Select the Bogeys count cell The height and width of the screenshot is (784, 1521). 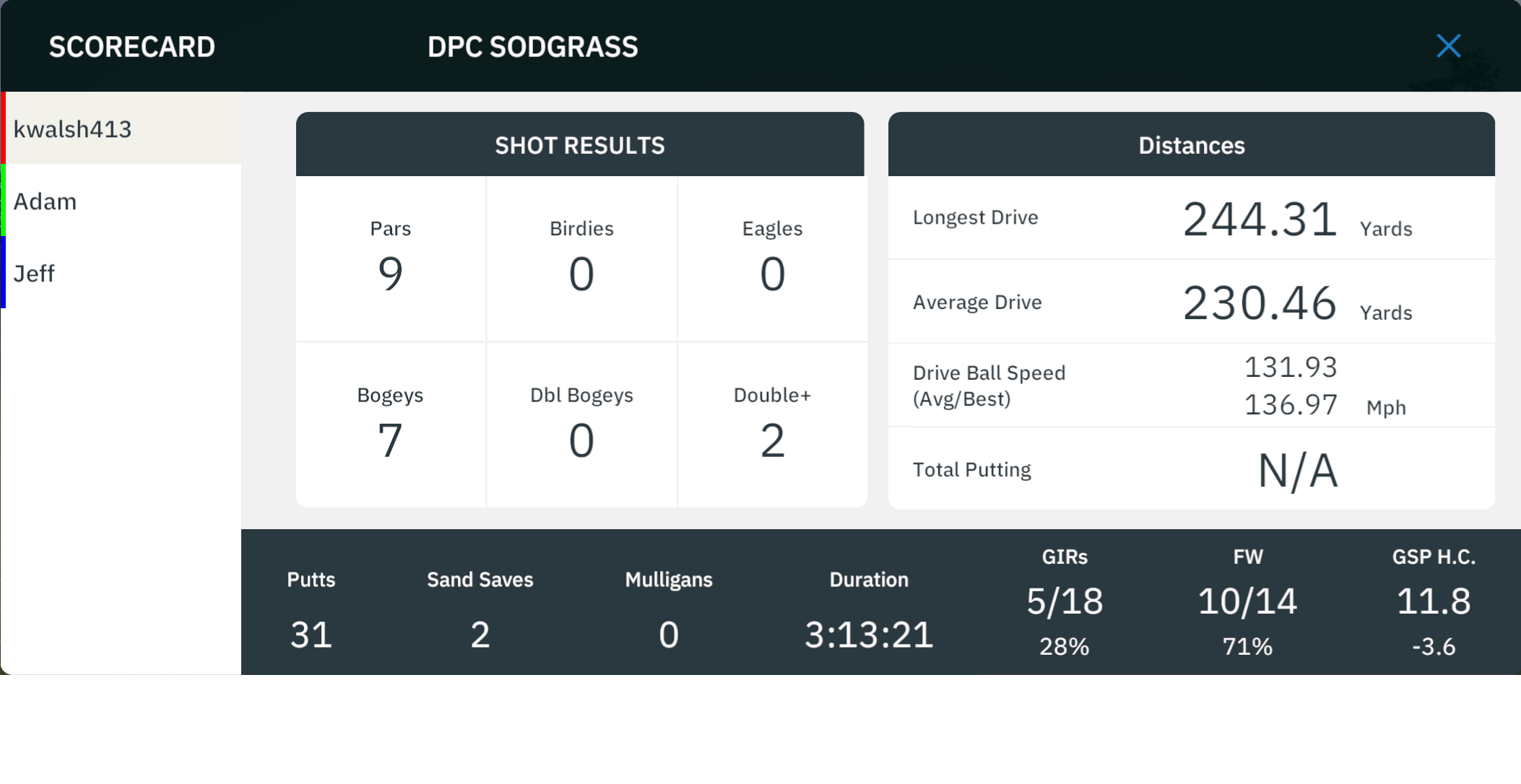pyautogui.click(x=391, y=425)
